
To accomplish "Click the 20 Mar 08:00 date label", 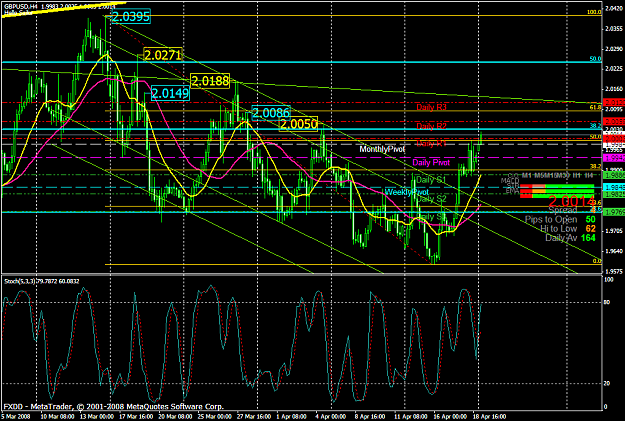I will pos(175,417).
